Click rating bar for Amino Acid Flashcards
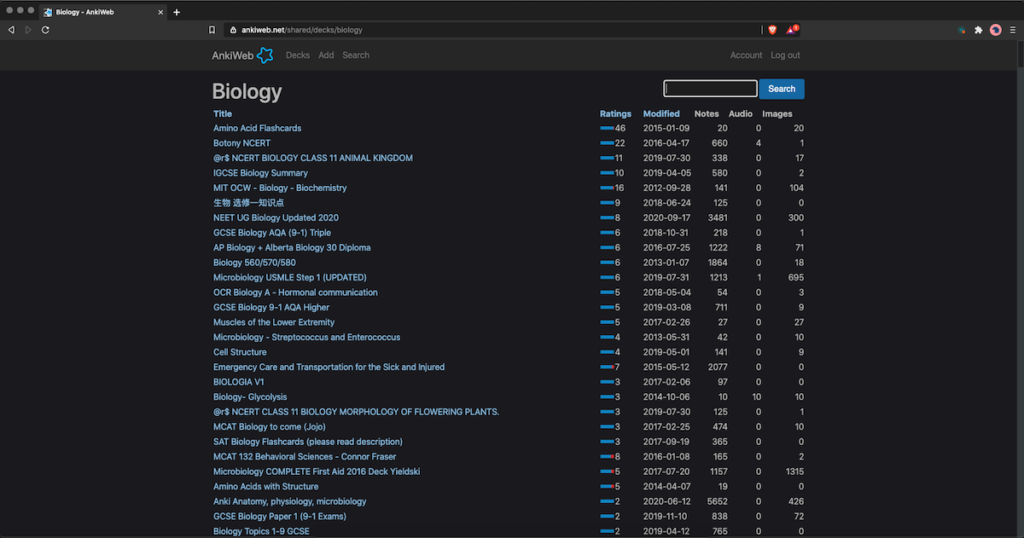This screenshot has width=1024, height=538. [x=607, y=129]
